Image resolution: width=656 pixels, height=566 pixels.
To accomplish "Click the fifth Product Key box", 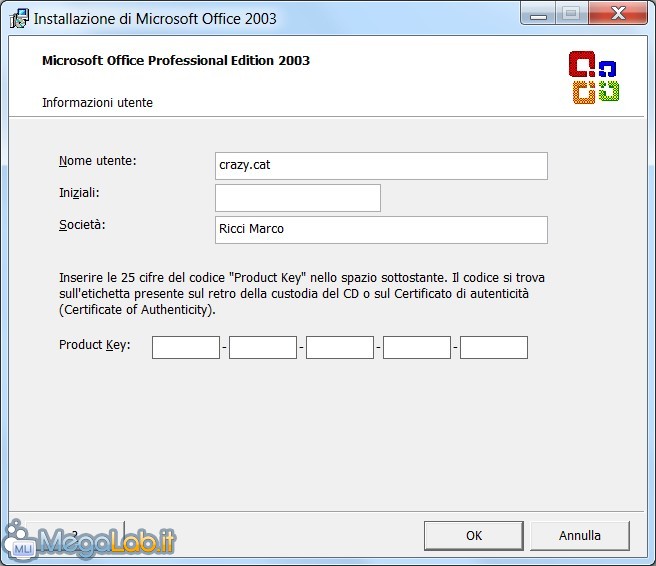I will pyautogui.click(x=494, y=347).
